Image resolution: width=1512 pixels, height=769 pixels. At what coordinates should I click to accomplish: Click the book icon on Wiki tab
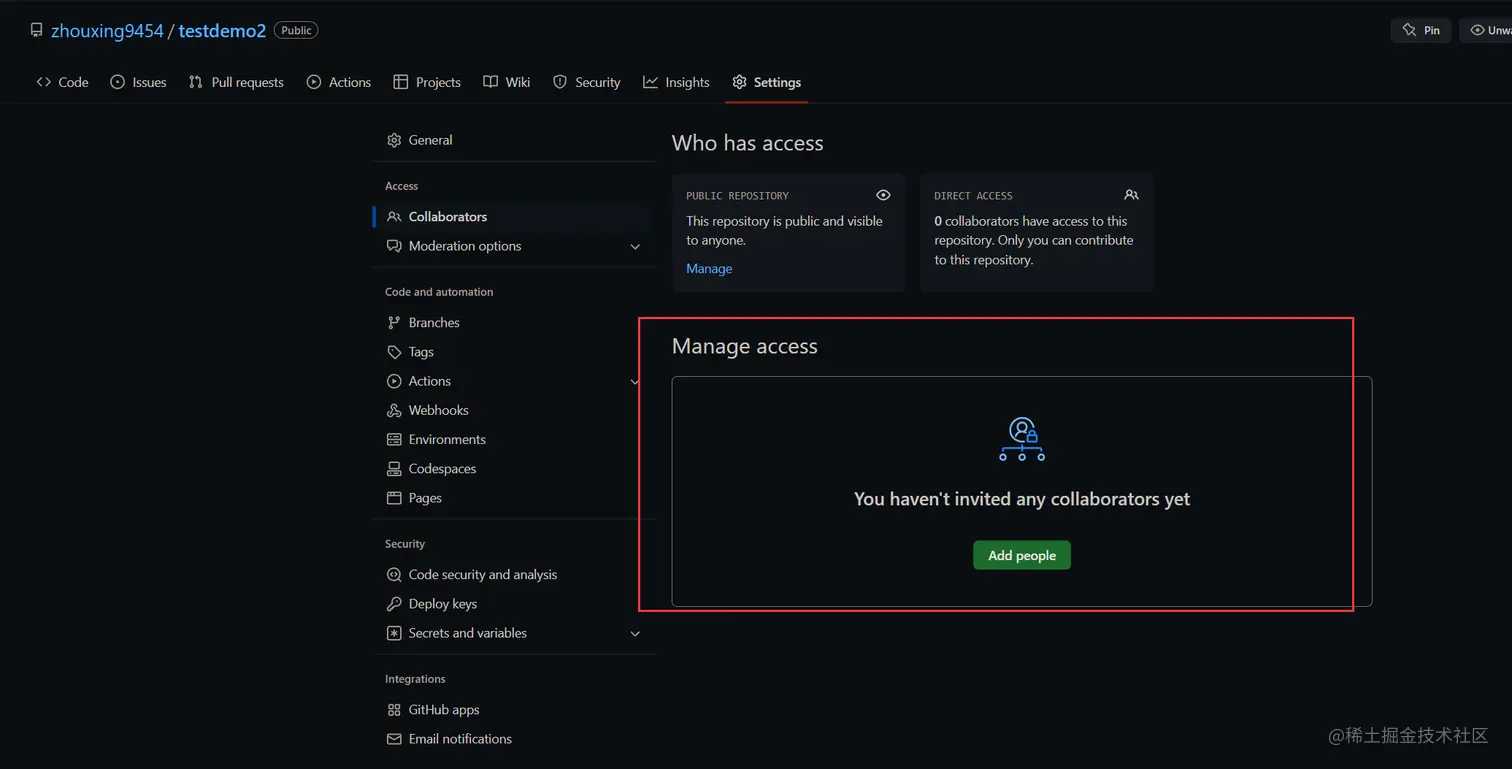pyautogui.click(x=490, y=82)
